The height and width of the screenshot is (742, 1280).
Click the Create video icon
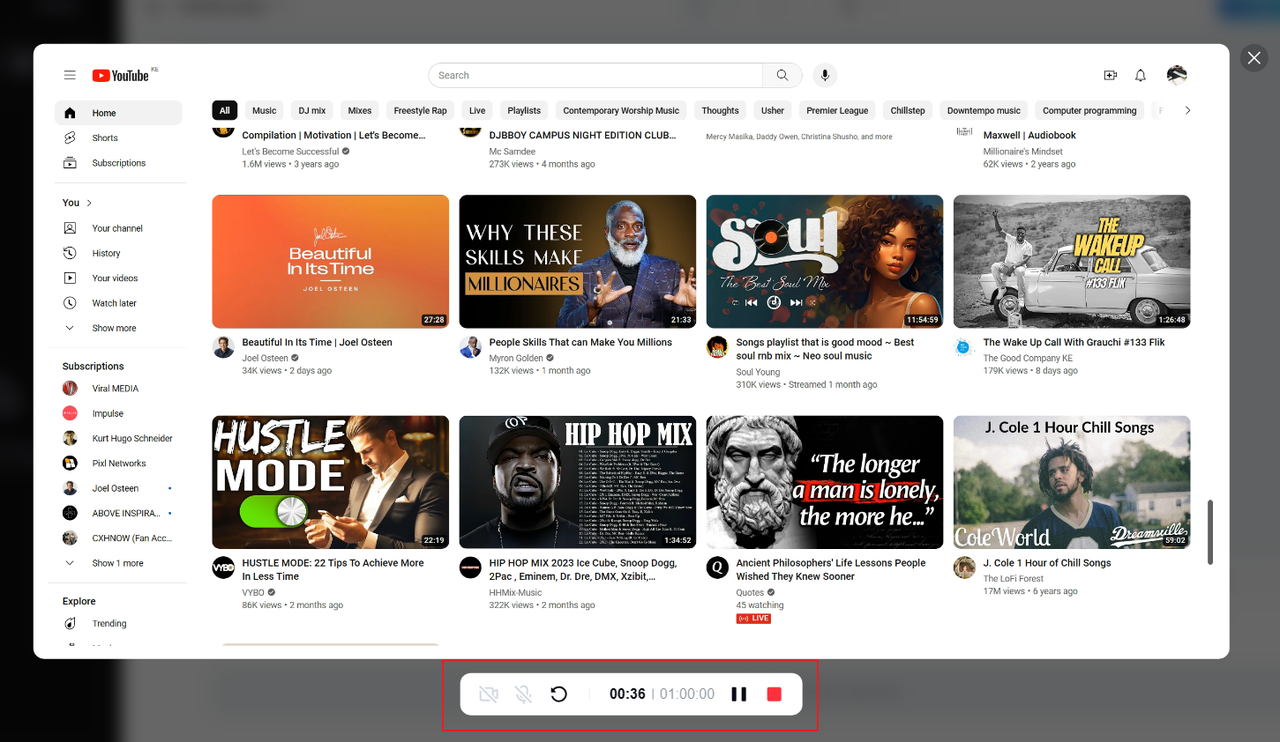tap(1110, 74)
